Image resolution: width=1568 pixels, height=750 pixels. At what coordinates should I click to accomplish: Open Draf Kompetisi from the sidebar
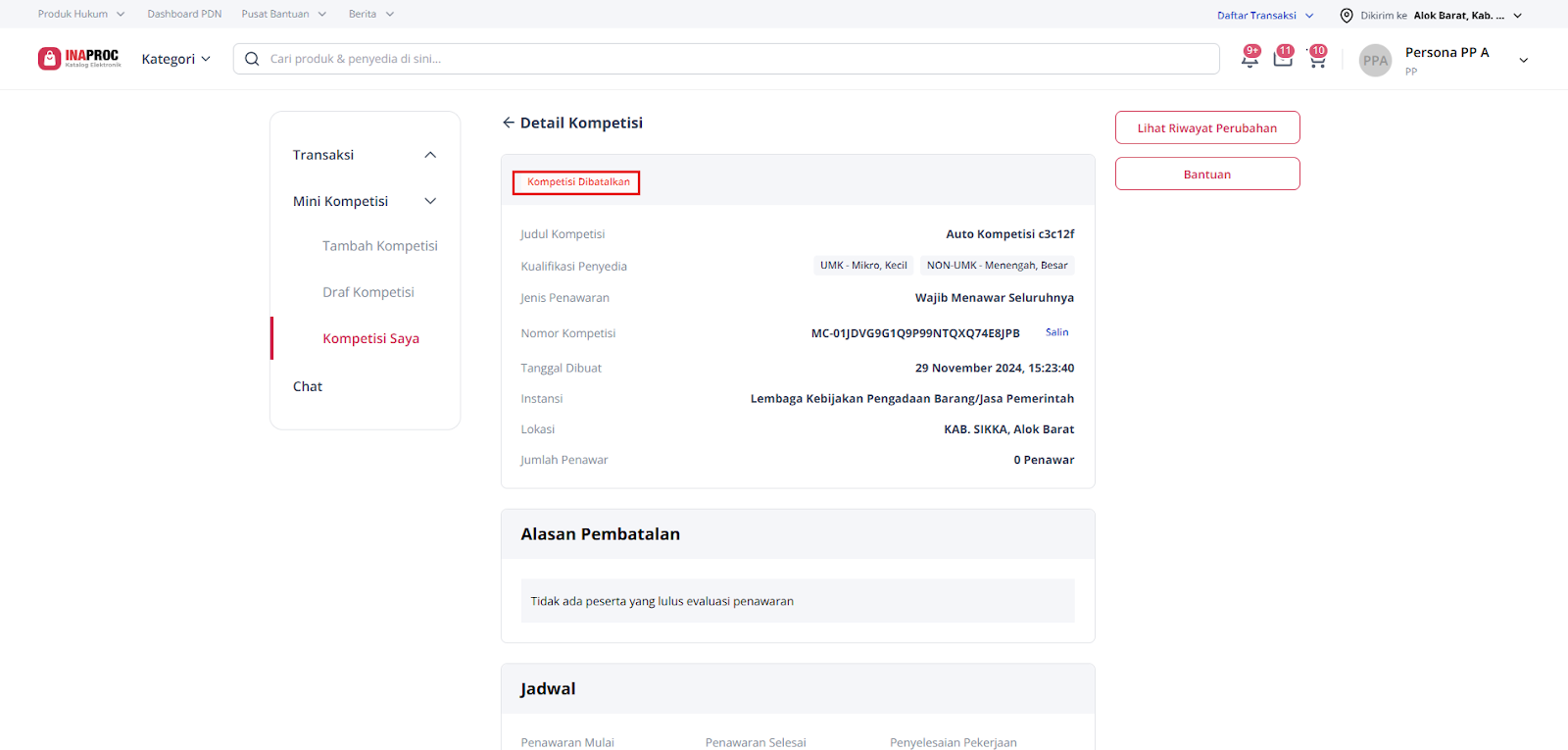click(367, 292)
